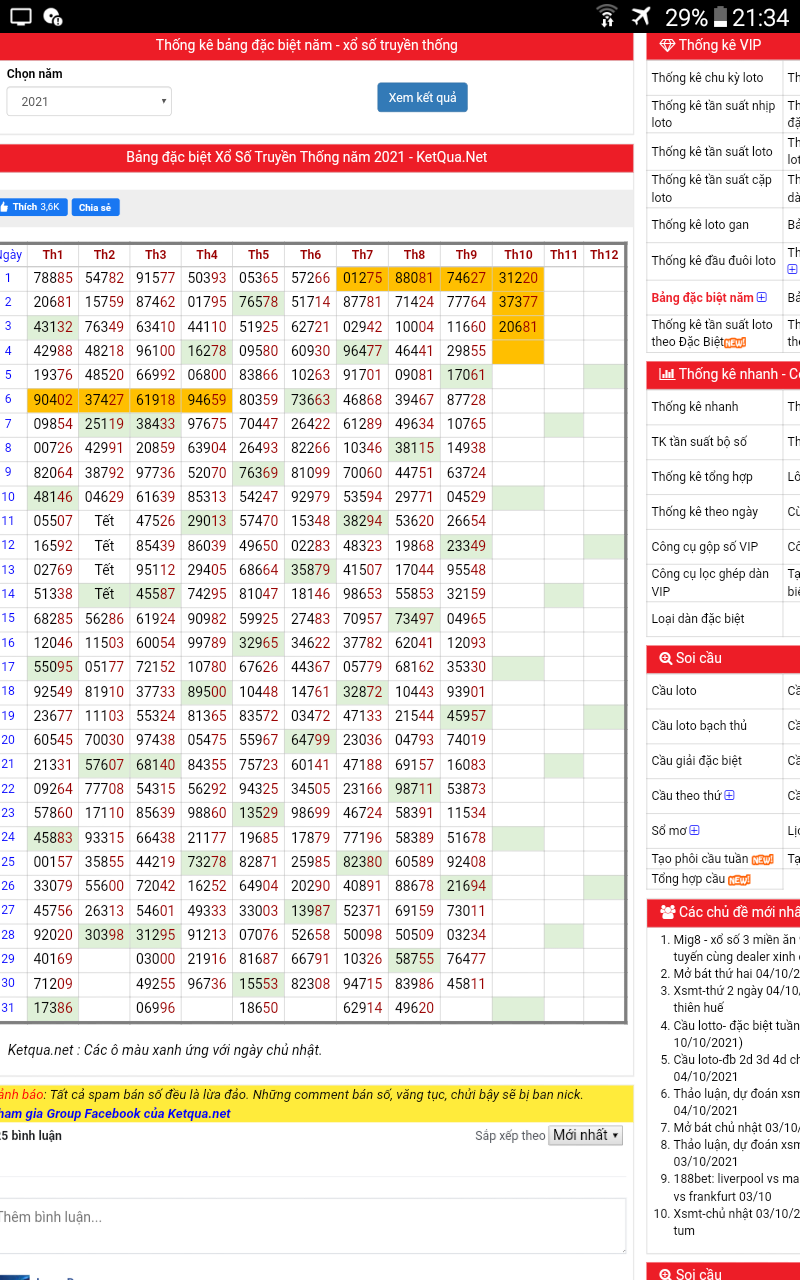Open Thống kê tần suất nhịp loto
This screenshot has height=1280, width=800.
tap(713, 114)
